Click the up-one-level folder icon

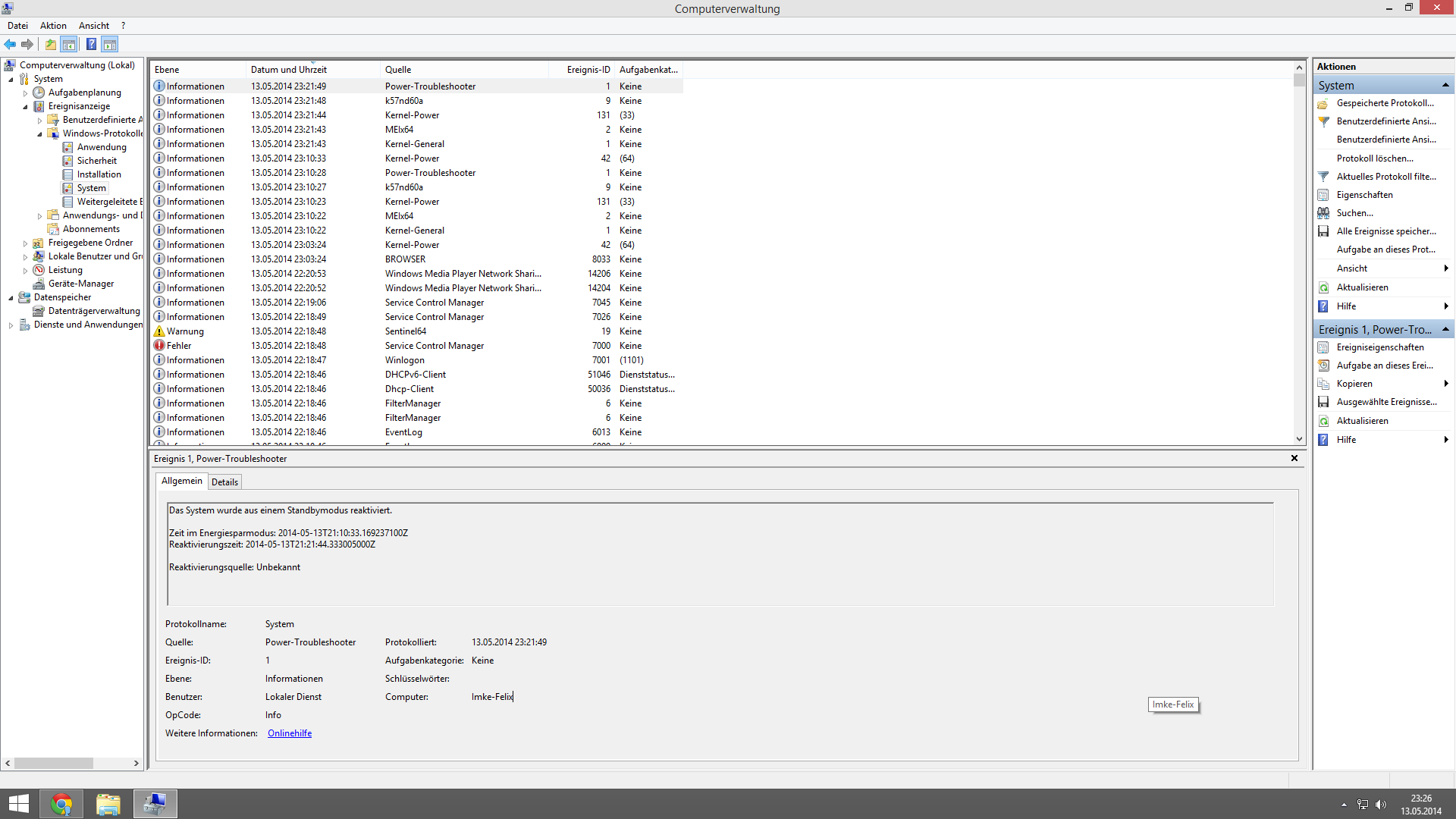click(50, 44)
